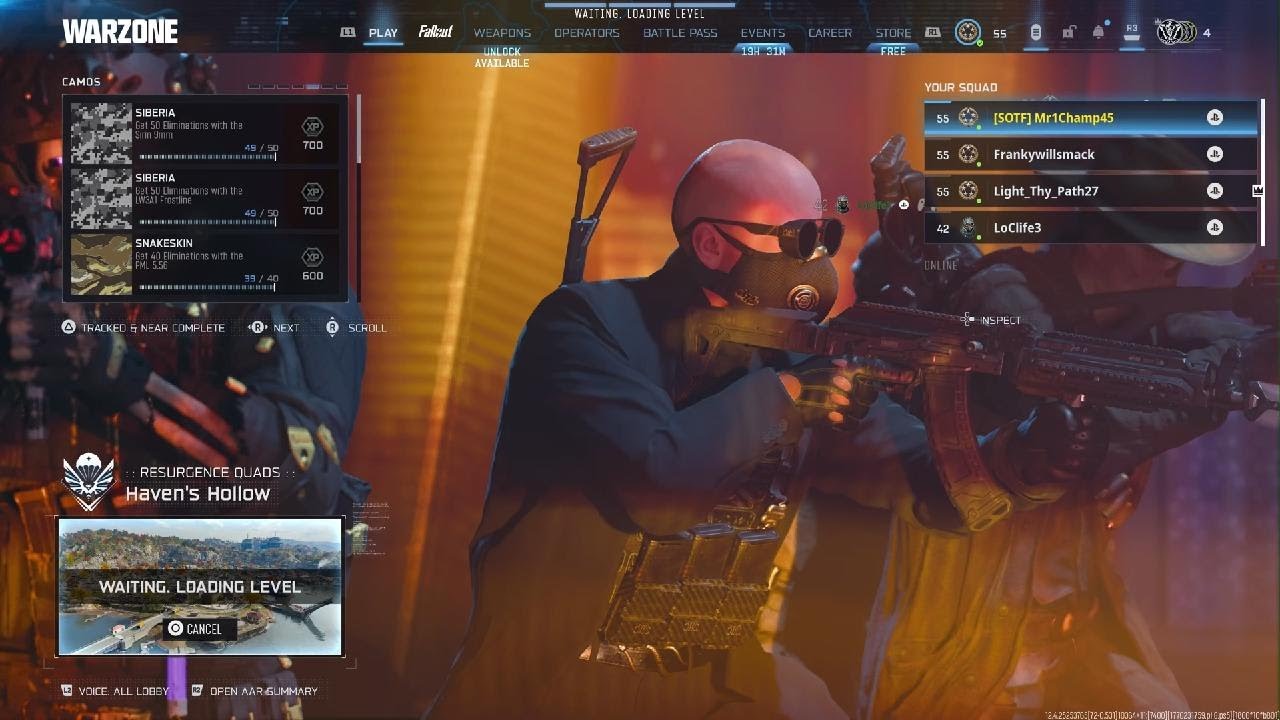Open the social party emblems icon
The width and height of the screenshot is (1280, 720).
pyautogui.click(x=1176, y=32)
